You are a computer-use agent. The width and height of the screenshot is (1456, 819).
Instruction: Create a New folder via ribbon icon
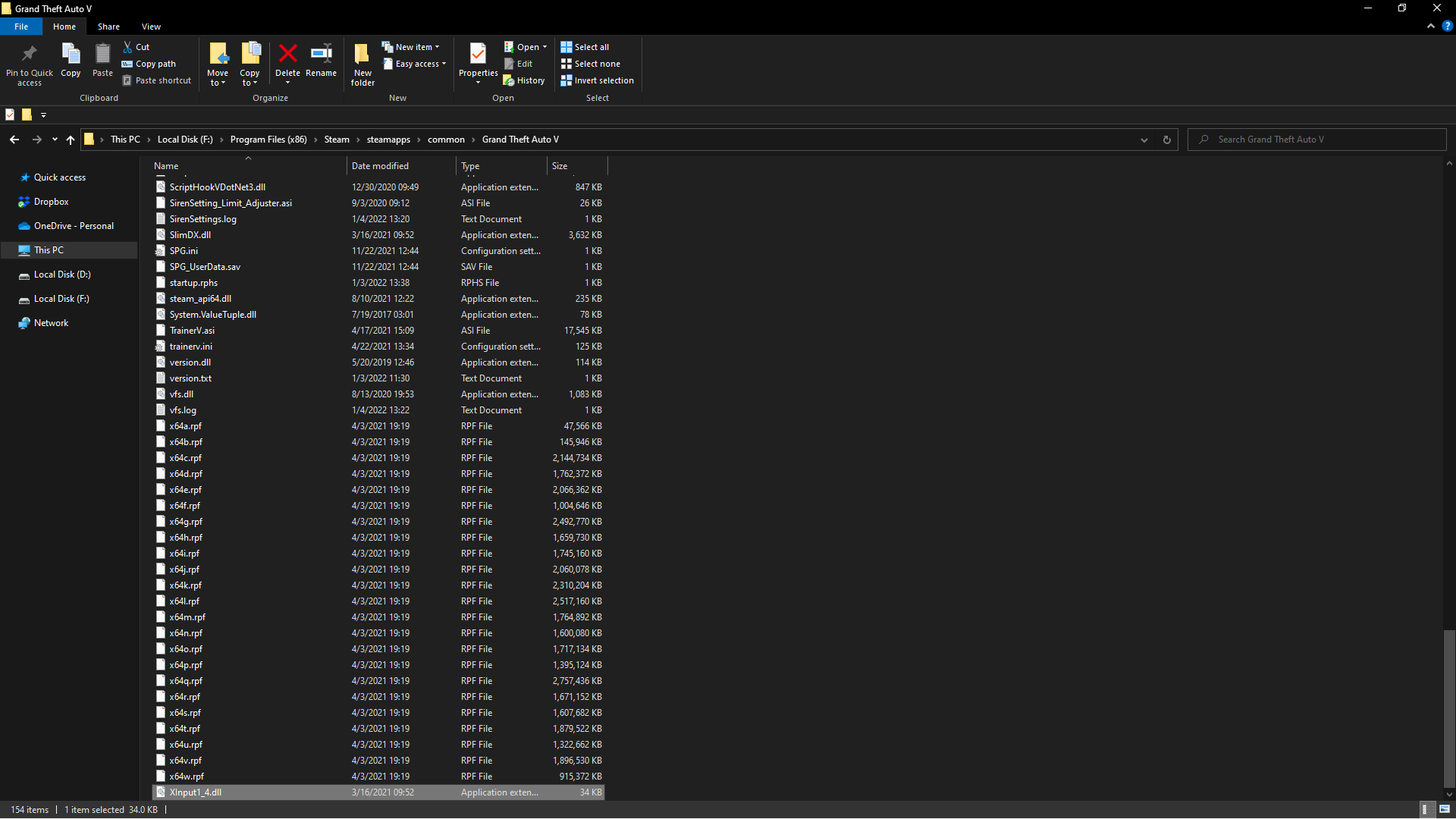pyautogui.click(x=362, y=55)
